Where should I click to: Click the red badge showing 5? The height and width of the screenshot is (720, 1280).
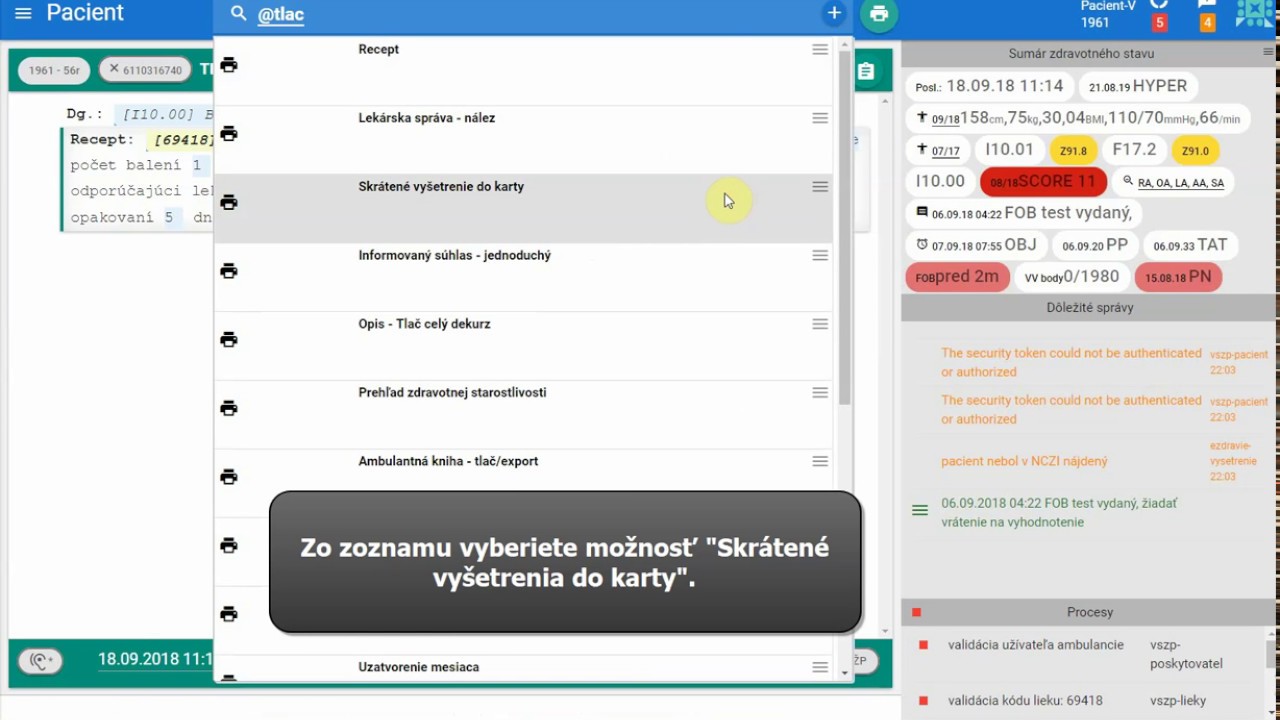pyautogui.click(x=1160, y=22)
